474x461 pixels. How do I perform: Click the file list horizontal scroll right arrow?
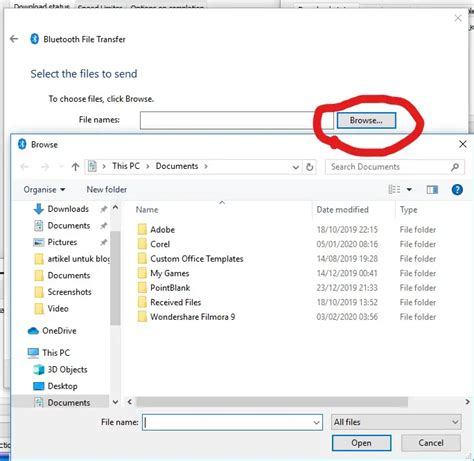467,402
